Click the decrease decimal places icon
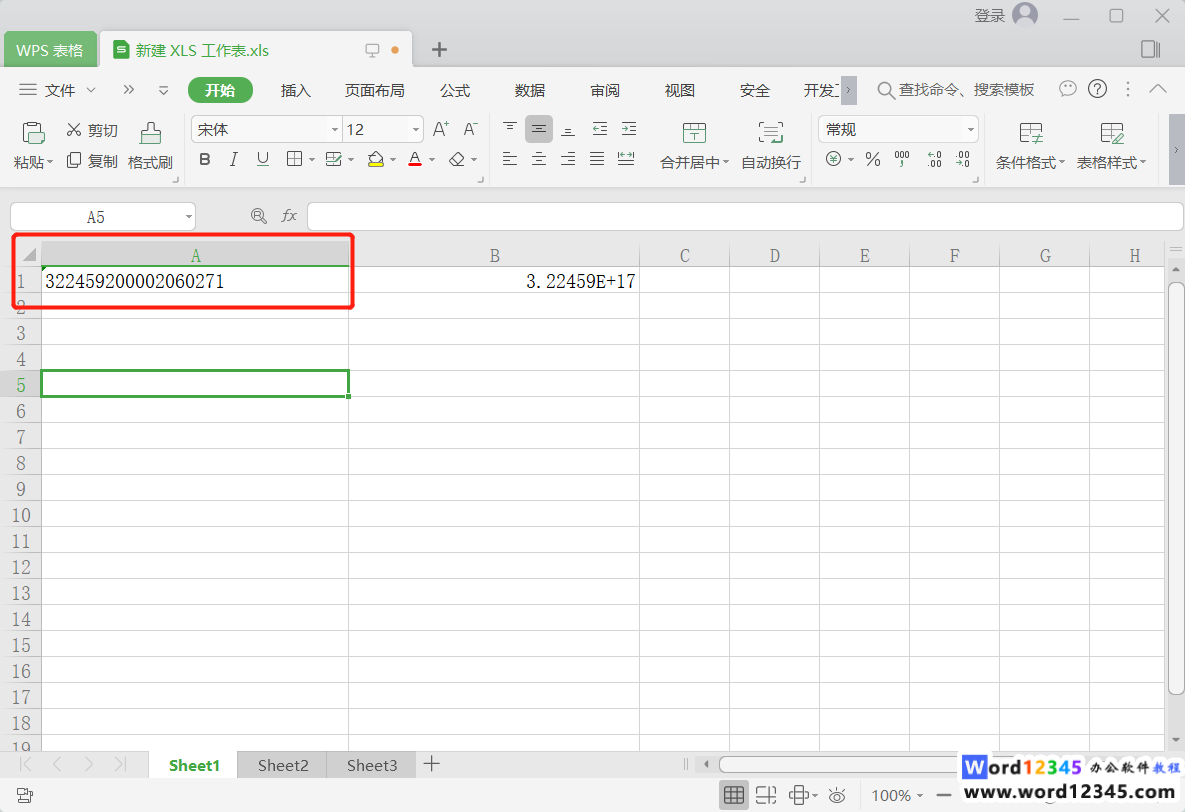The width and height of the screenshot is (1185, 812). coord(963,159)
